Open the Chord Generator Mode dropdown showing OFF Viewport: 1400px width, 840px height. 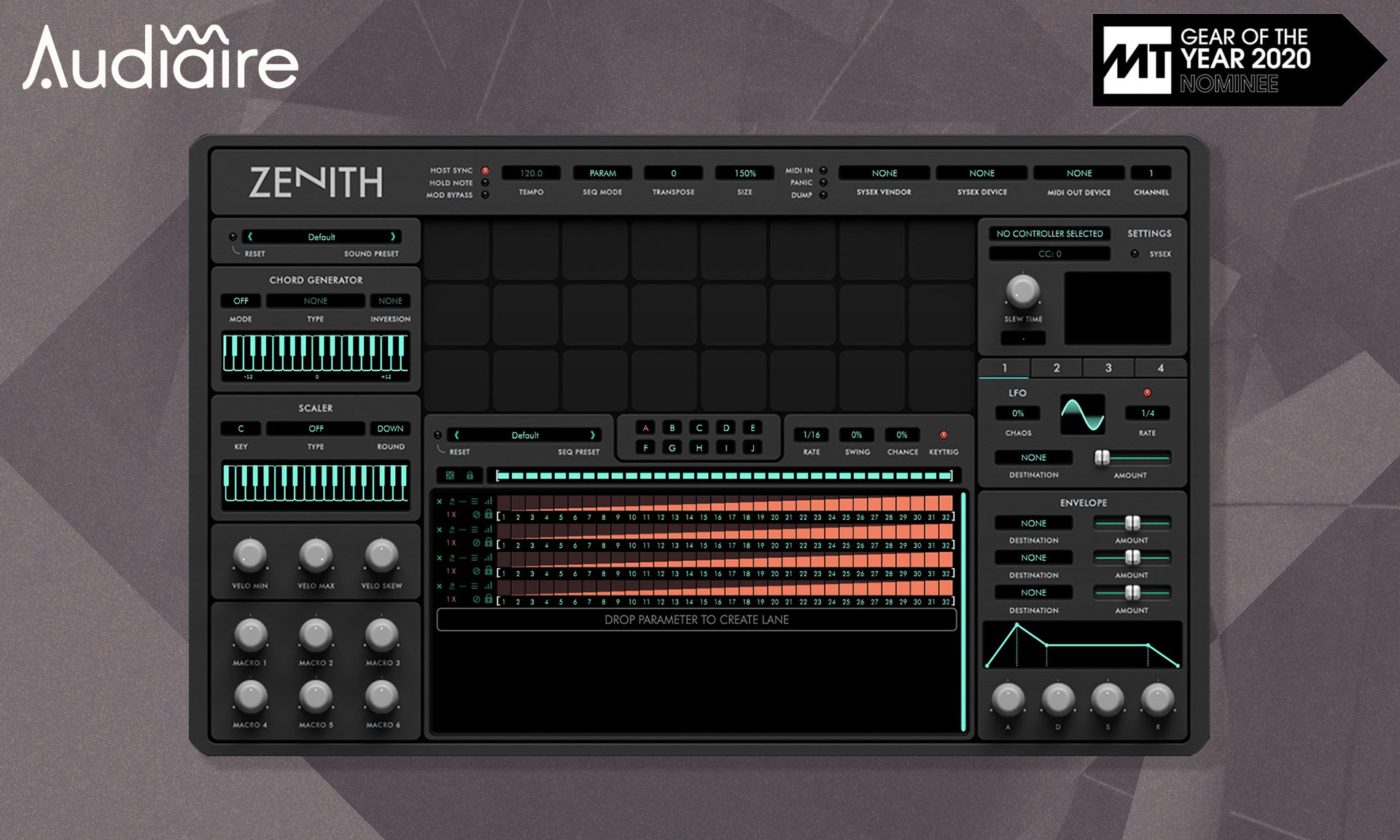click(241, 301)
